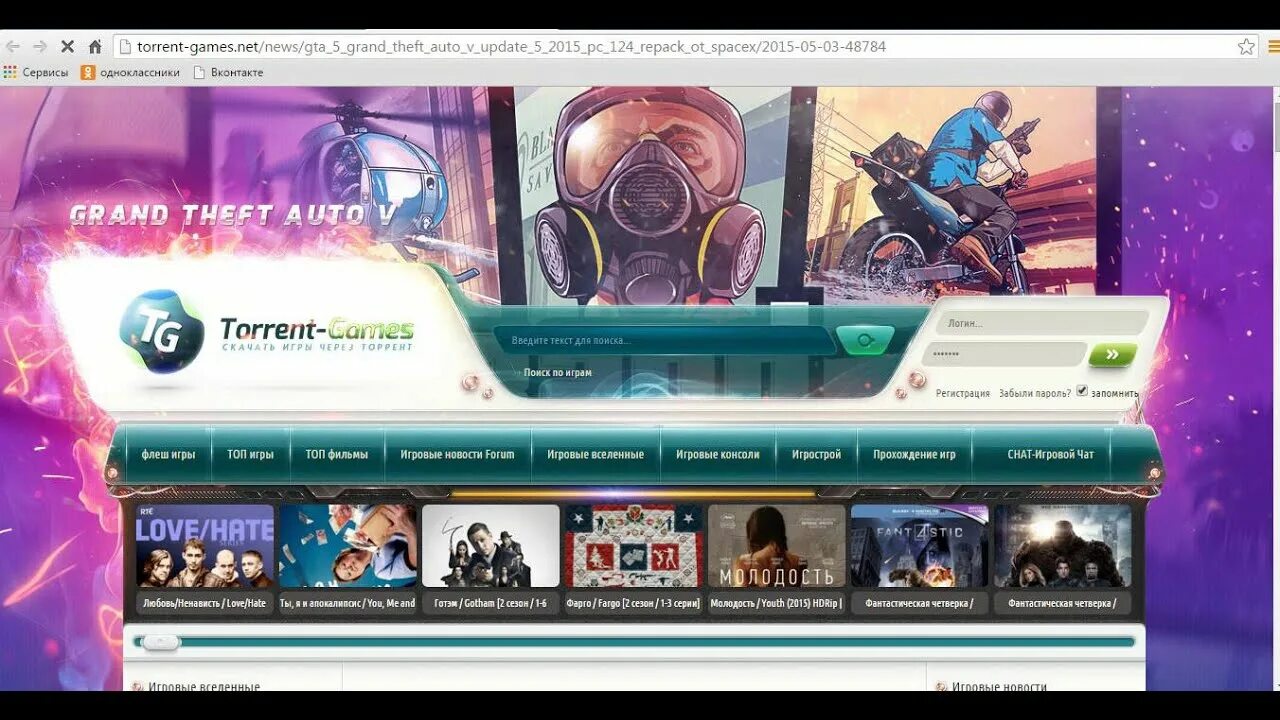Open the Игровые новости Forum menu item
Screen dimensions: 1280x720
point(457,454)
